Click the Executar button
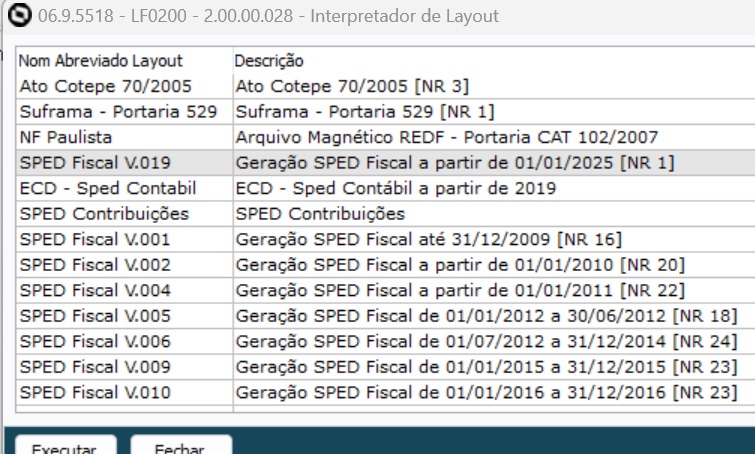Viewport: 755px width, 454px height. 66,445
